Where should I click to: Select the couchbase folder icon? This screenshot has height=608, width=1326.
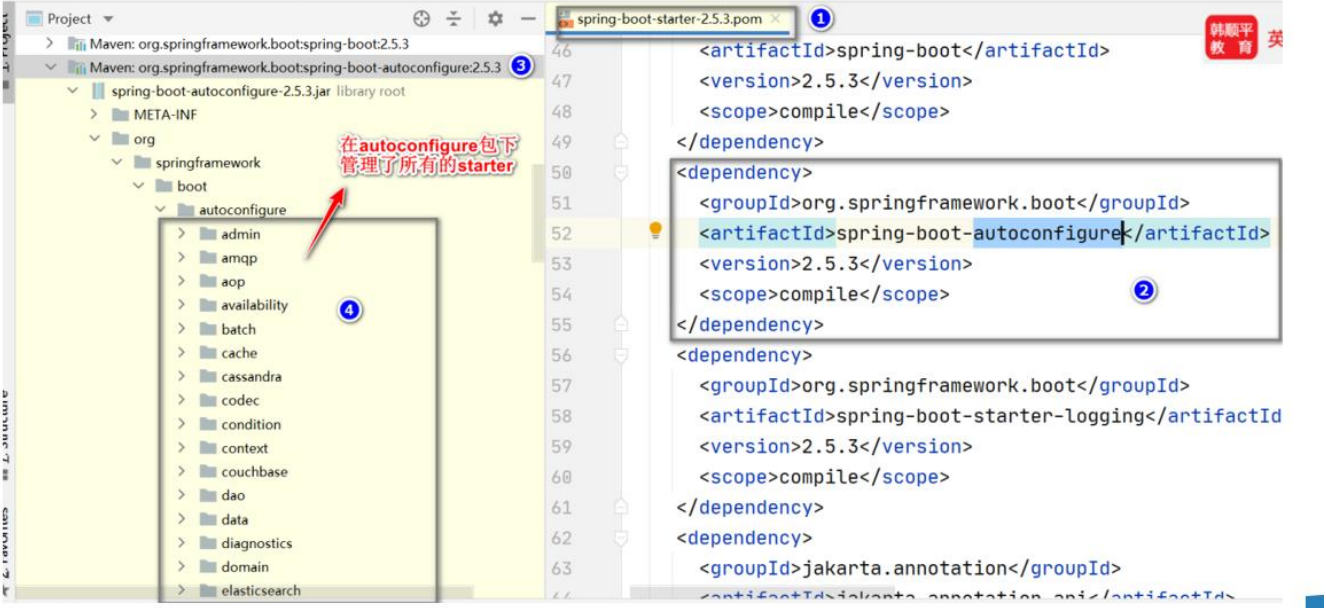[x=207, y=472]
